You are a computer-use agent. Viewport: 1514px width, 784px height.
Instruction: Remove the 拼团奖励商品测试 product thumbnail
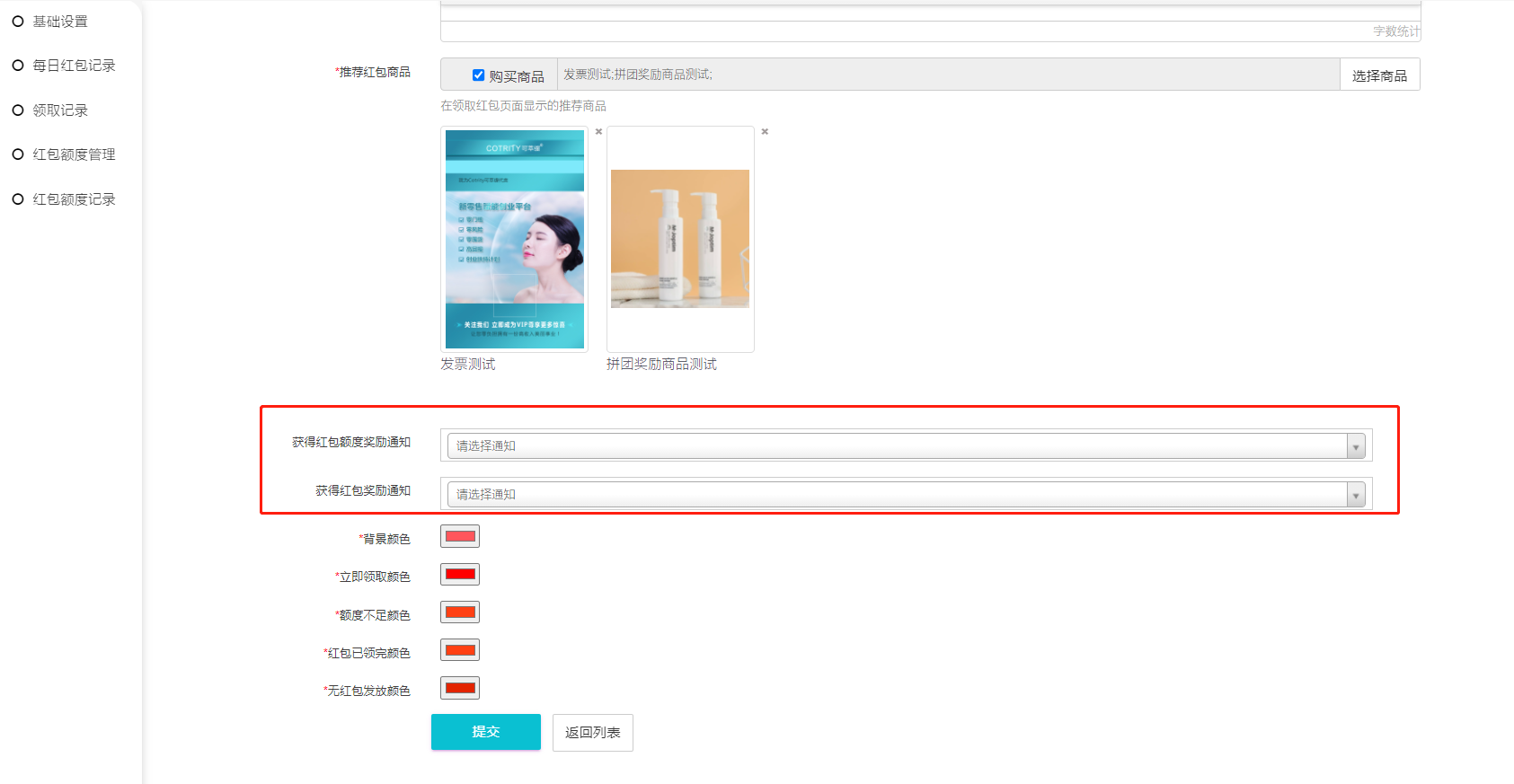pyautogui.click(x=765, y=132)
